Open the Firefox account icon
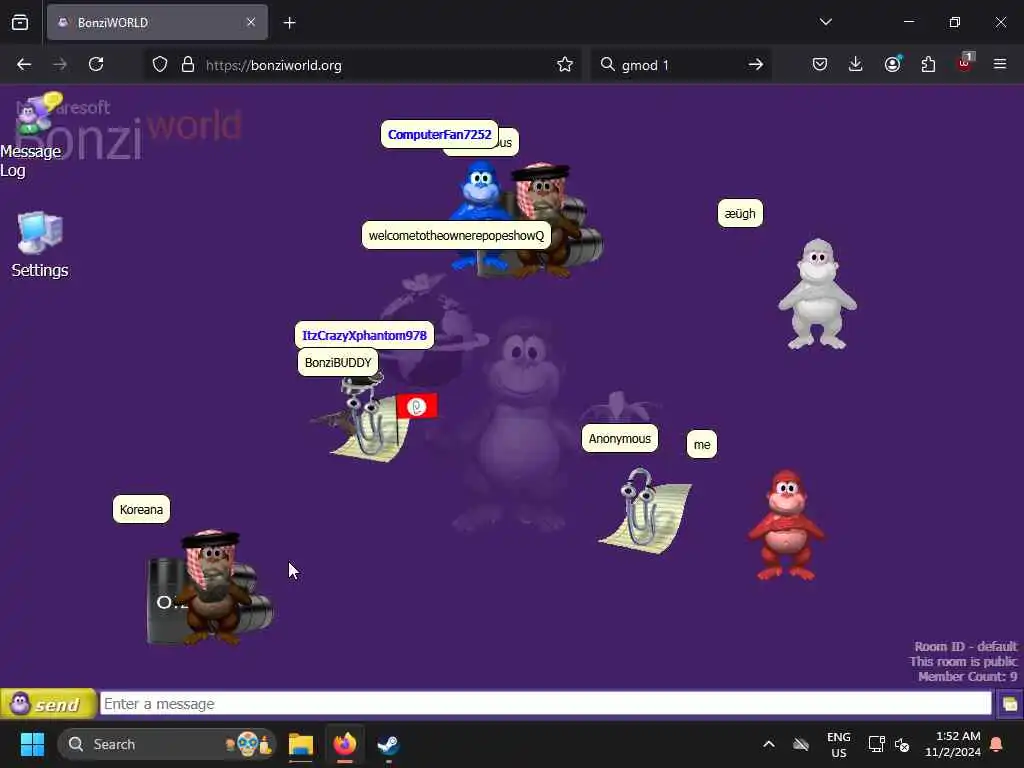Screen dimensions: 1024x768 (893, 65)
